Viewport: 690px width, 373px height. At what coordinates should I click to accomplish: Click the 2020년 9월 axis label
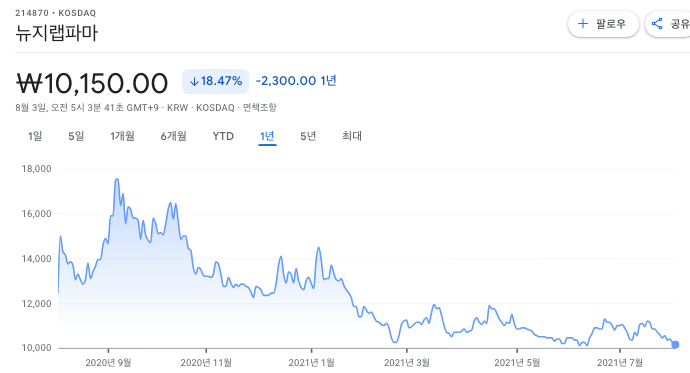click(108, 363)
